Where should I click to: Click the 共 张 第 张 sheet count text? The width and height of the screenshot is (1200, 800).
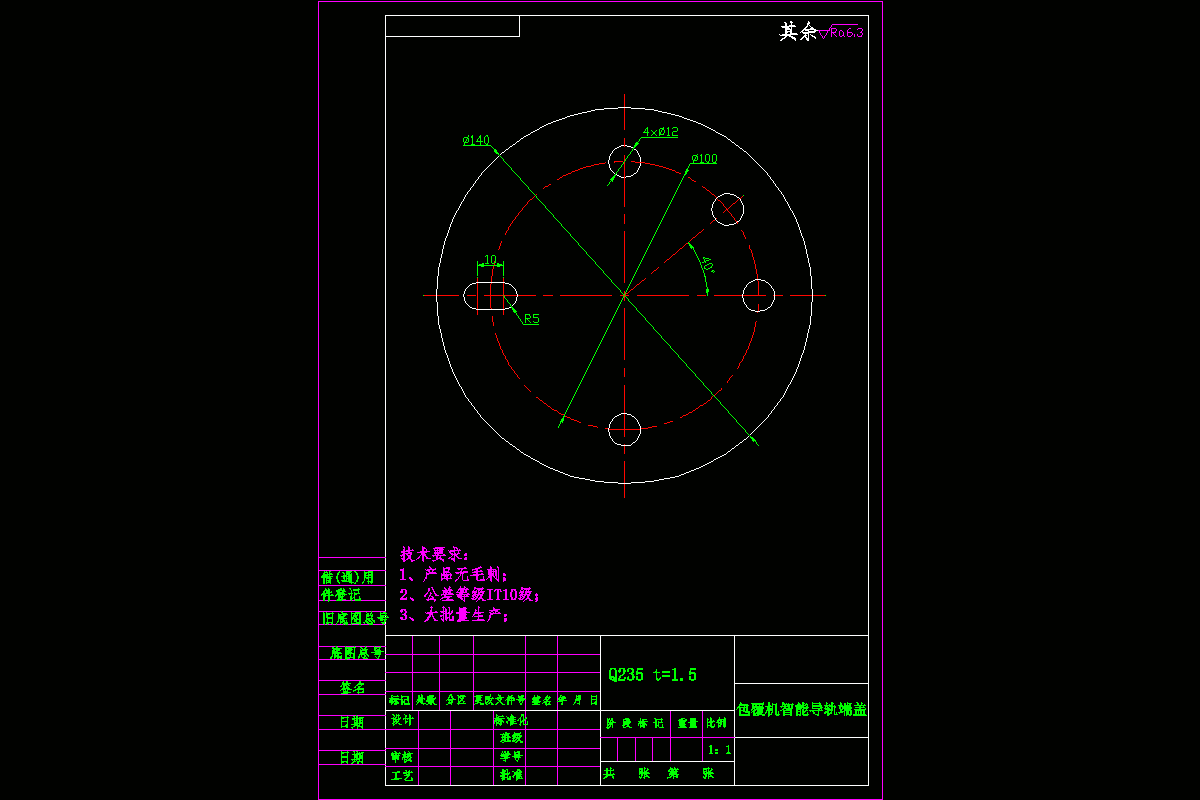click(x=658, y=774)
